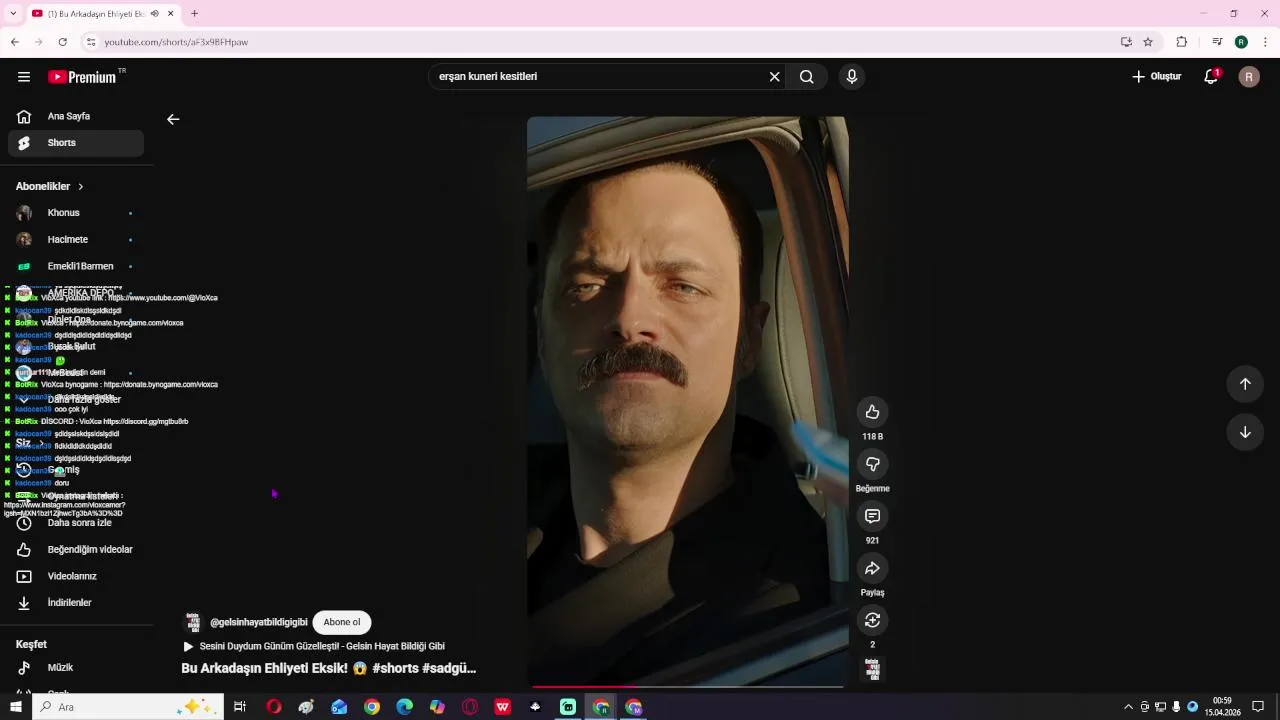1280x720 pixels.
Task: Dislike the short via Beğenme
Action: point(872,464)
